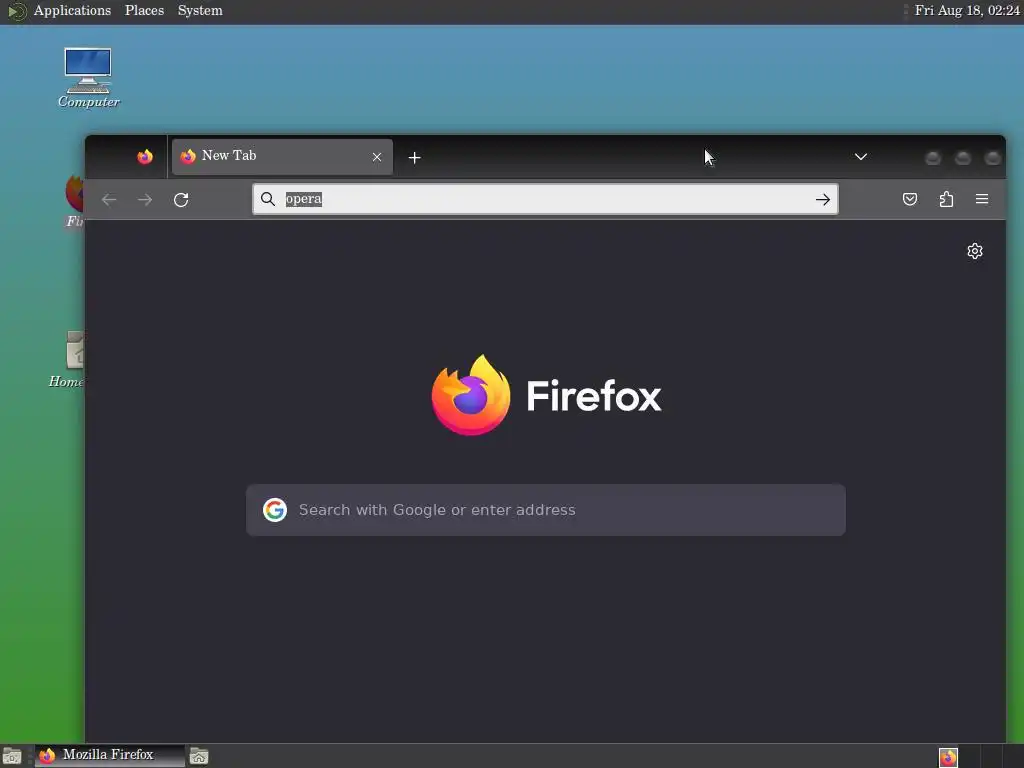Click the Search with Google box

[545, 510]
